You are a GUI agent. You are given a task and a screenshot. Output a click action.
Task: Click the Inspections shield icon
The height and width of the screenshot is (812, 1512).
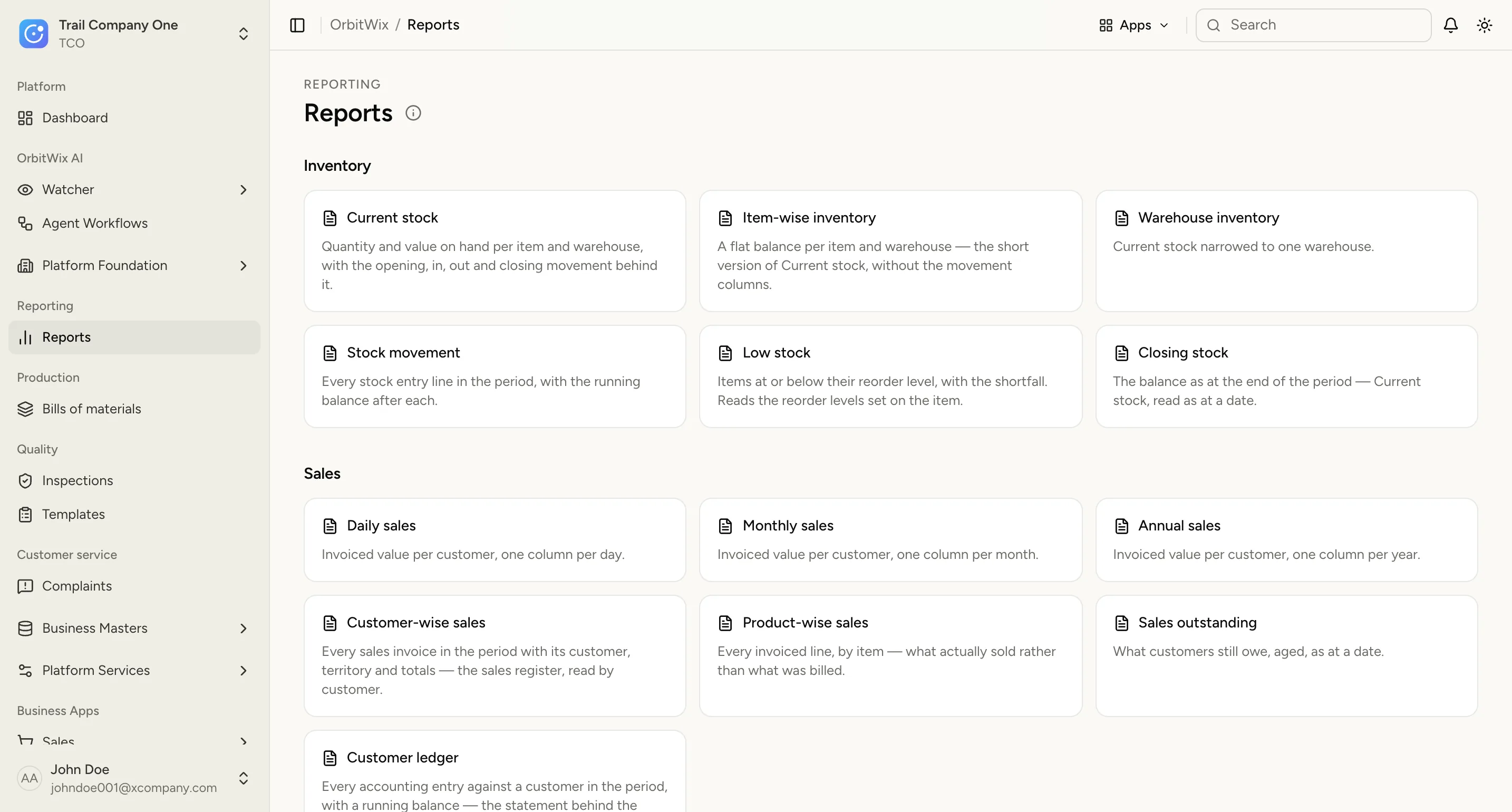(25, 481)
